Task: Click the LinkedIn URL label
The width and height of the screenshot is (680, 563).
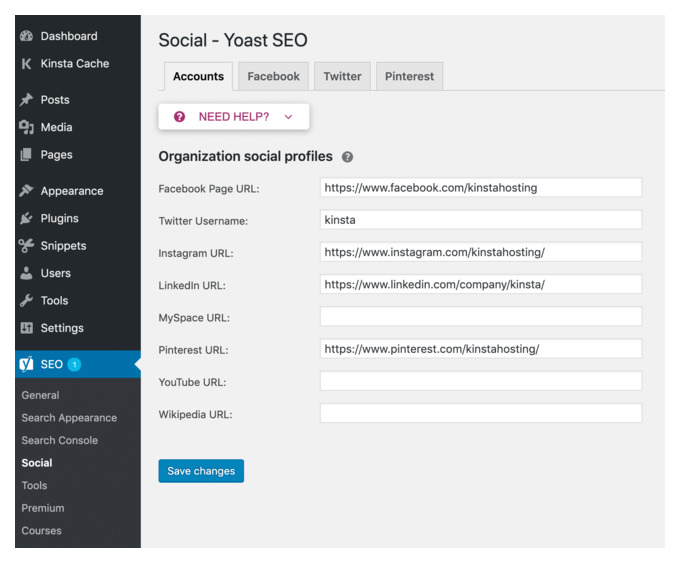Action: (x=192, y=285)
